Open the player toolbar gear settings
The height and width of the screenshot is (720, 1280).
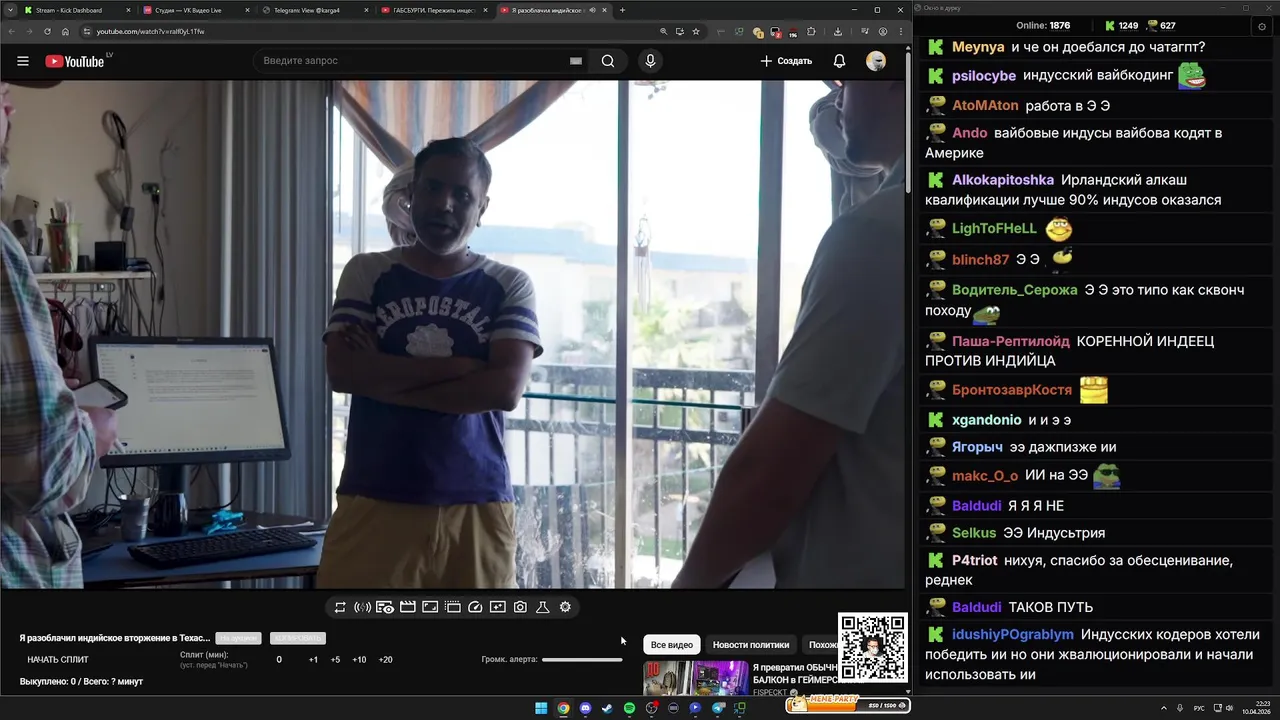(x=565, y=607)
